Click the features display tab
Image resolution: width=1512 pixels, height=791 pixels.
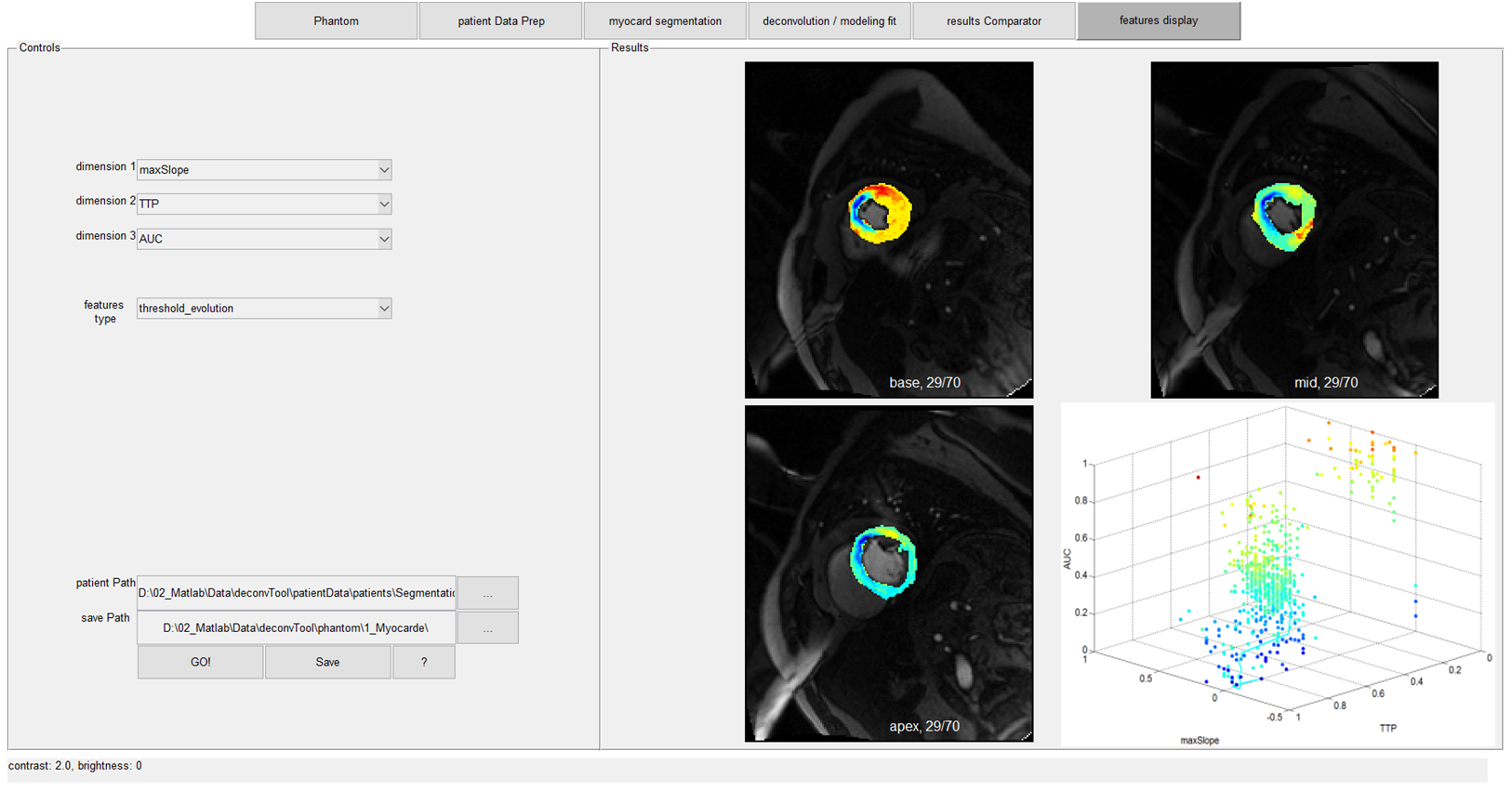click(1158, 20)
